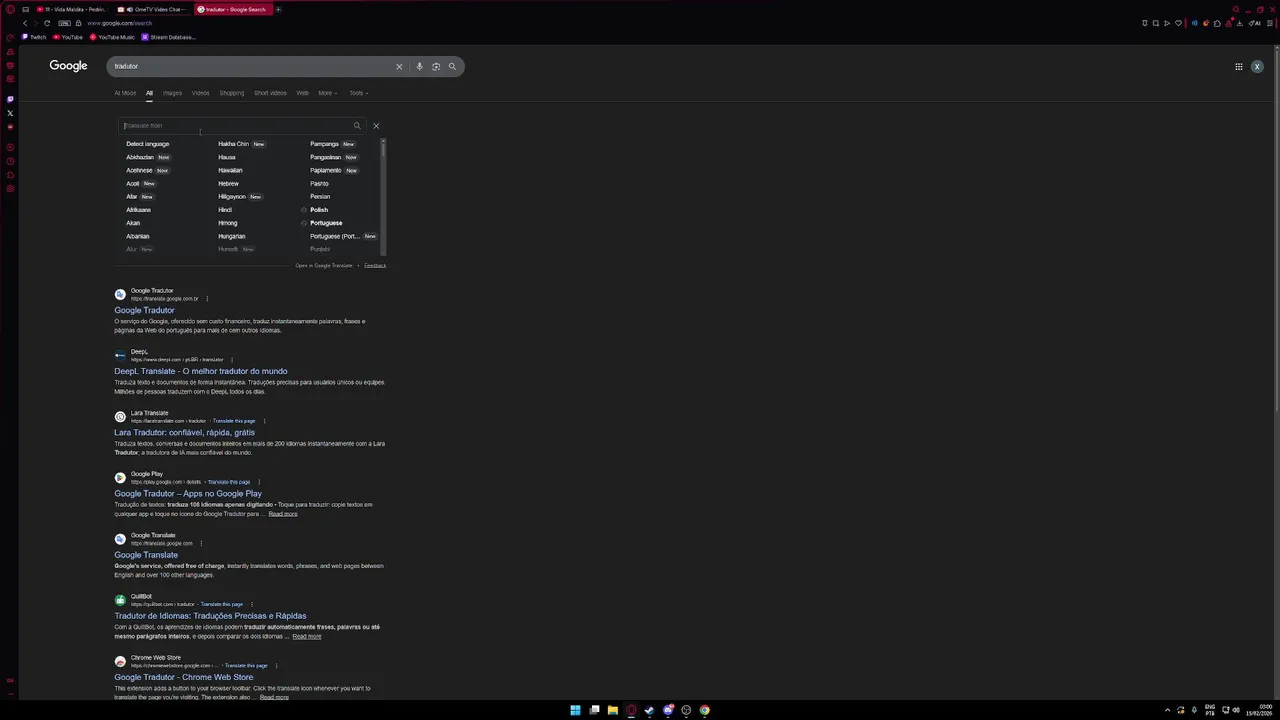The width and height of the screenshot is (1280, 720).
Task: Open Twitch in Opera sidebar
Action: click(x=10, y=99)
